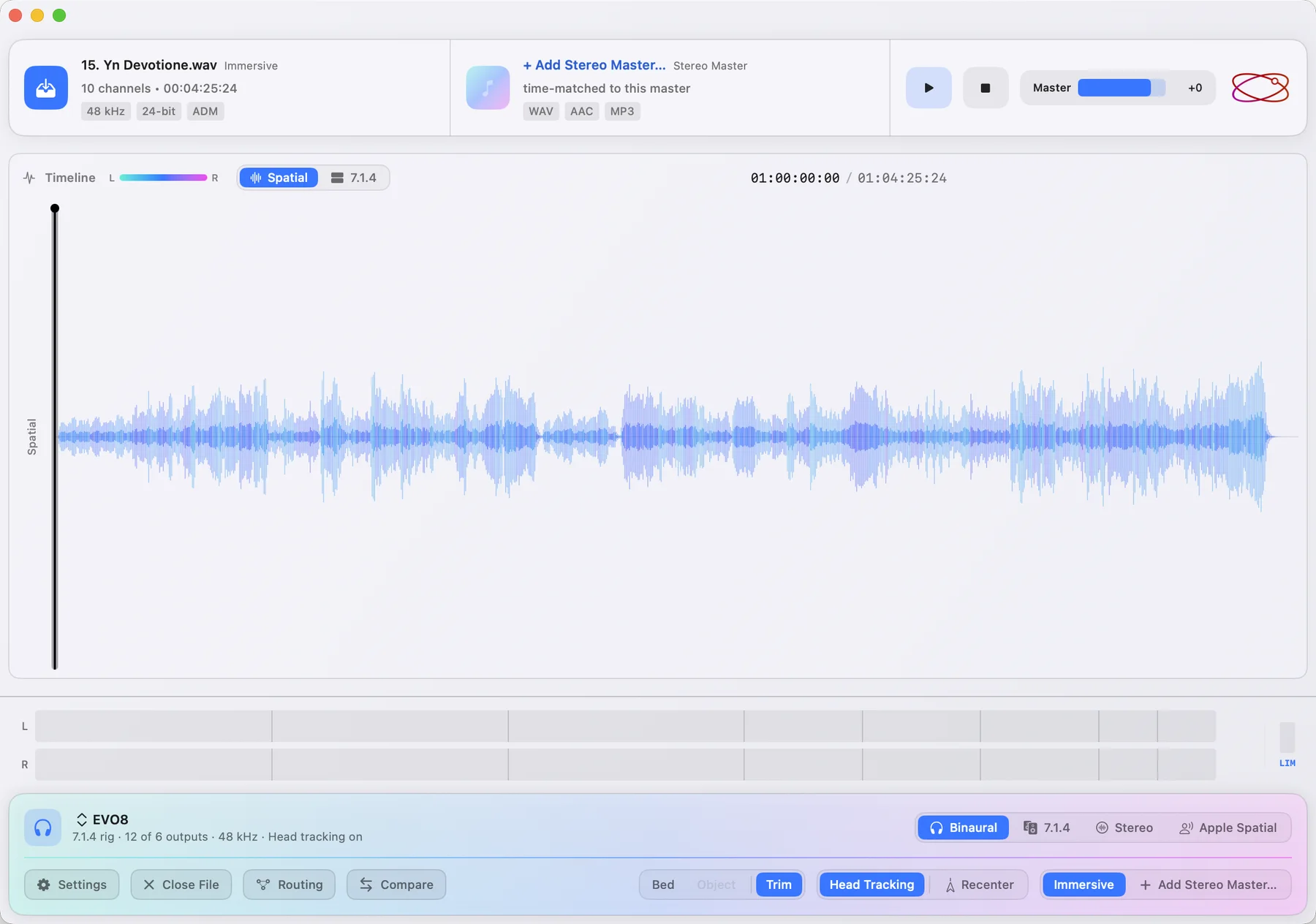The image size is (1316, 924).
Task: Click the L-R pan gradient bar
Action: tap(163, 178)
